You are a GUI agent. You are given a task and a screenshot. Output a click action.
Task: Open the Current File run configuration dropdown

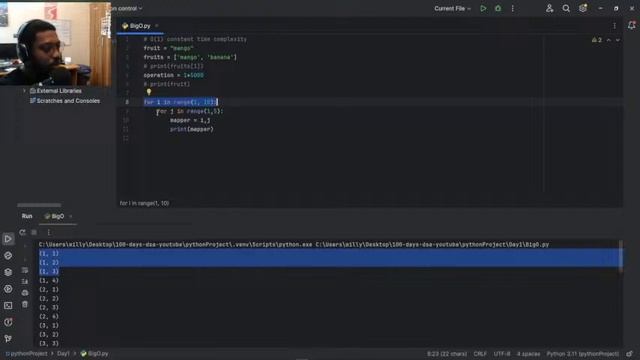pos(452,8)
